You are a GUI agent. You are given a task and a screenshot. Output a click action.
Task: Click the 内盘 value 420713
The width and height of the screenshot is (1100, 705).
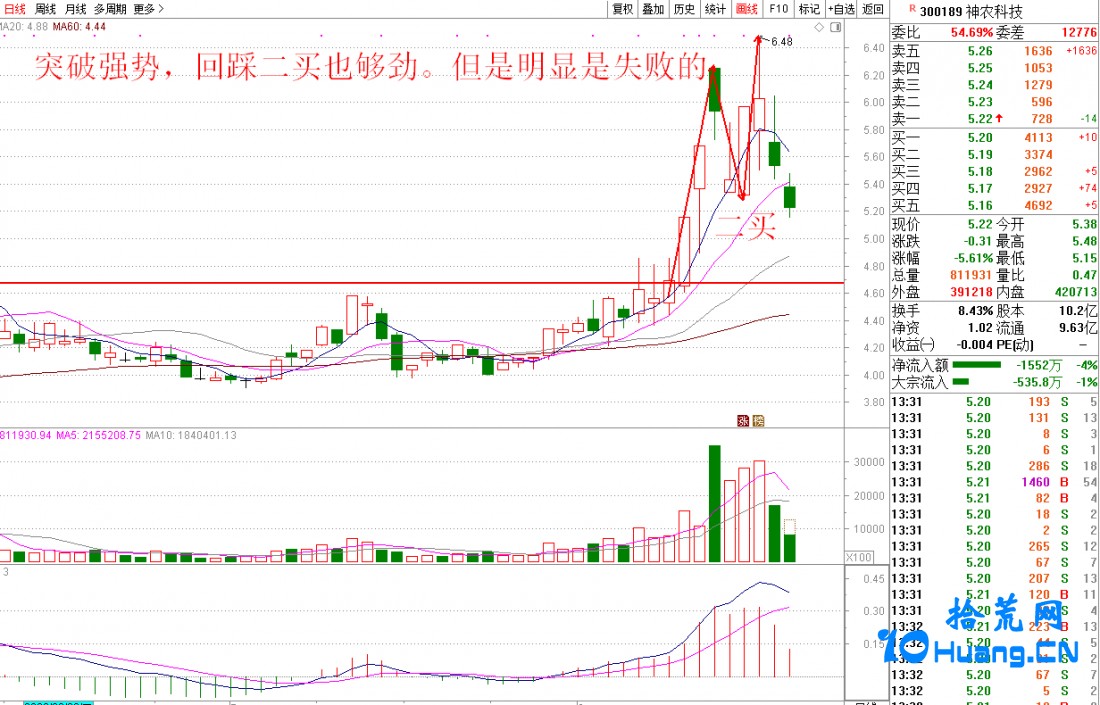pyautogui.click(x=1076, y=292)
